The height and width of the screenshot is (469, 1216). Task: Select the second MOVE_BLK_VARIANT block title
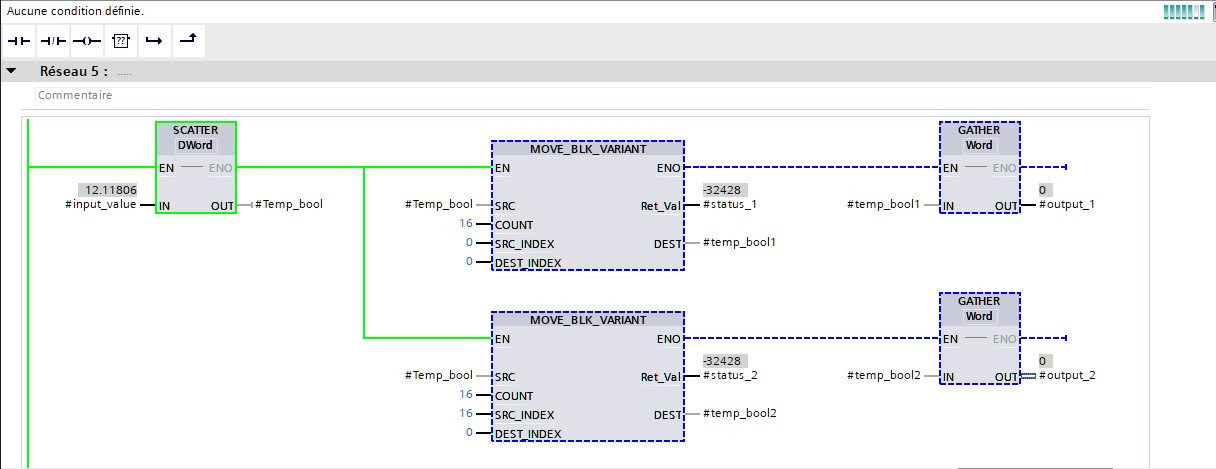coord(588,320)
